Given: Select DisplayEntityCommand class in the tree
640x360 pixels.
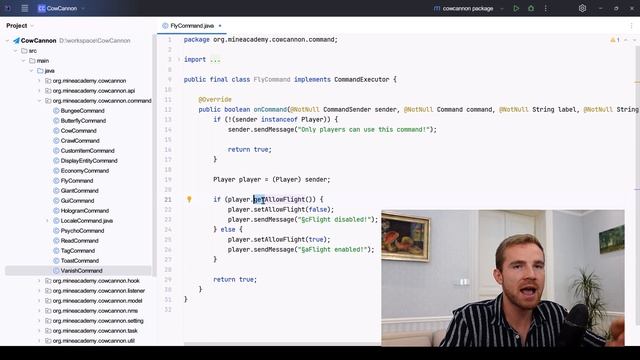Looking at the screenshot, I should tap(89, 161).
